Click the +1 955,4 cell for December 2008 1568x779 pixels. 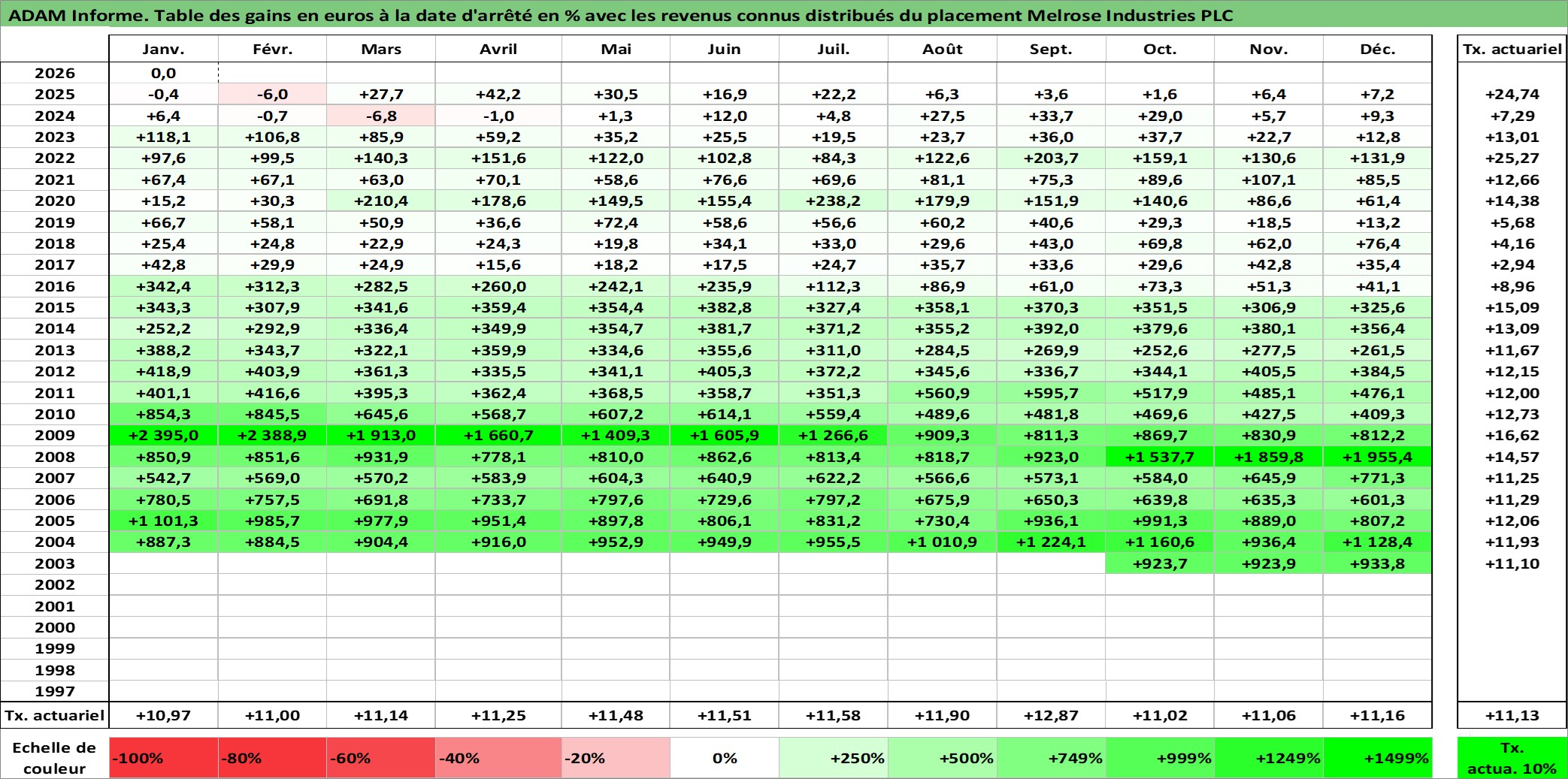pyautogui.click(x=1378, y=457)
